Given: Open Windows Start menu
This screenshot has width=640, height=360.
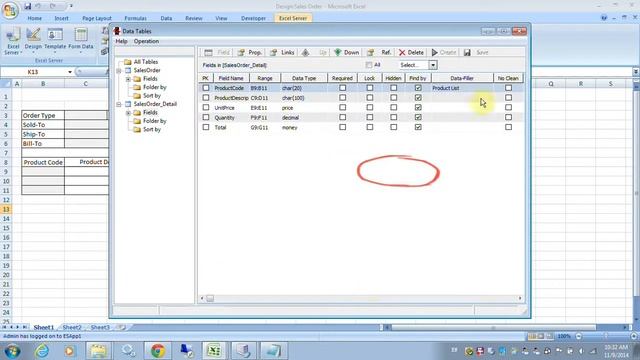Looking at the screenshot, I should [x=12, y=351].
